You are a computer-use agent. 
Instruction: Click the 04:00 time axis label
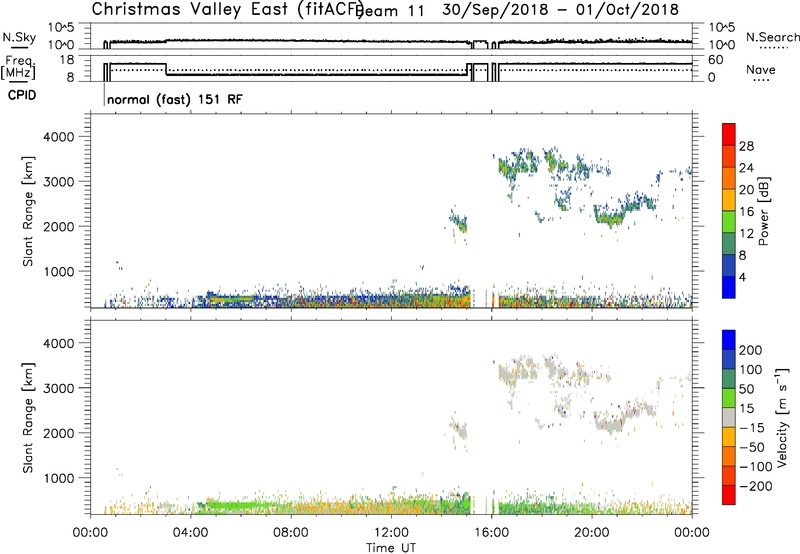(190, 533)
